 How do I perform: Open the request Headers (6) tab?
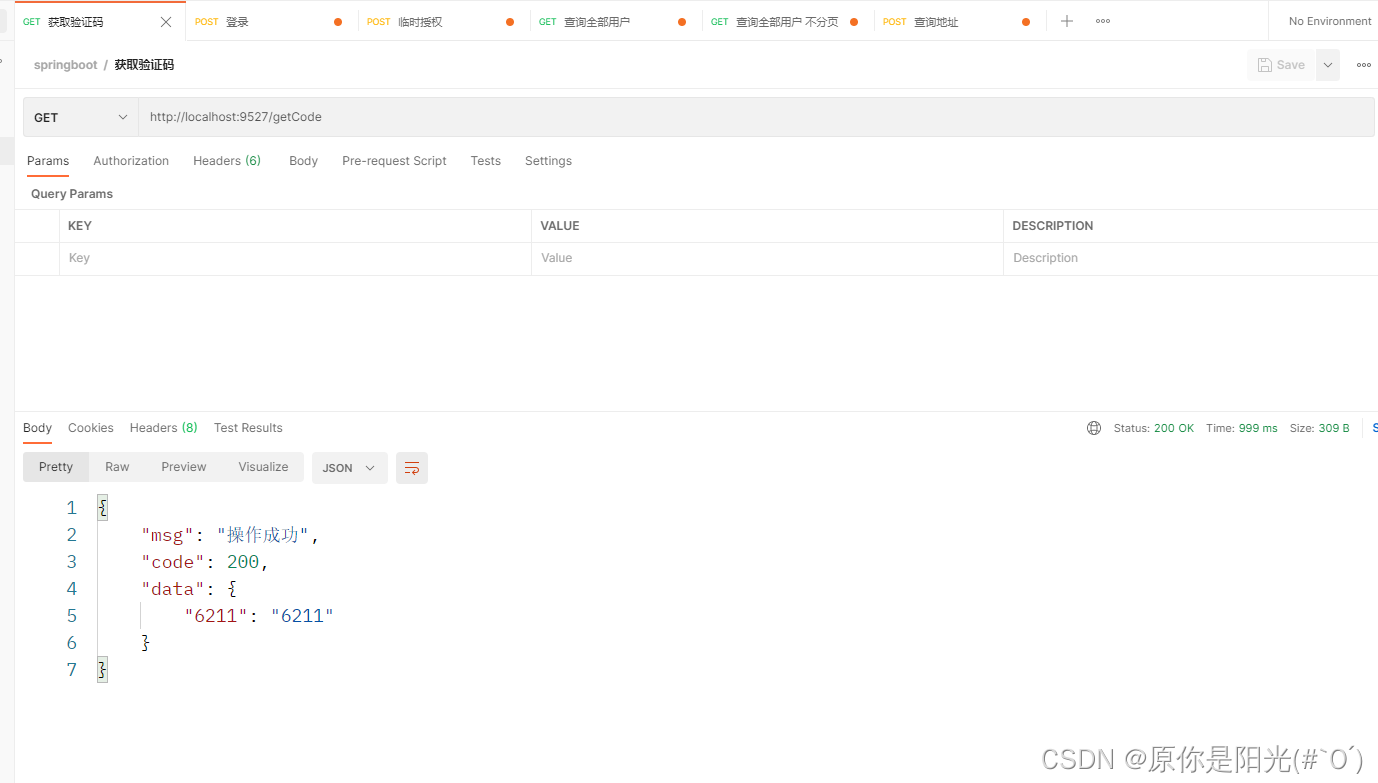[x=227, y=161]
